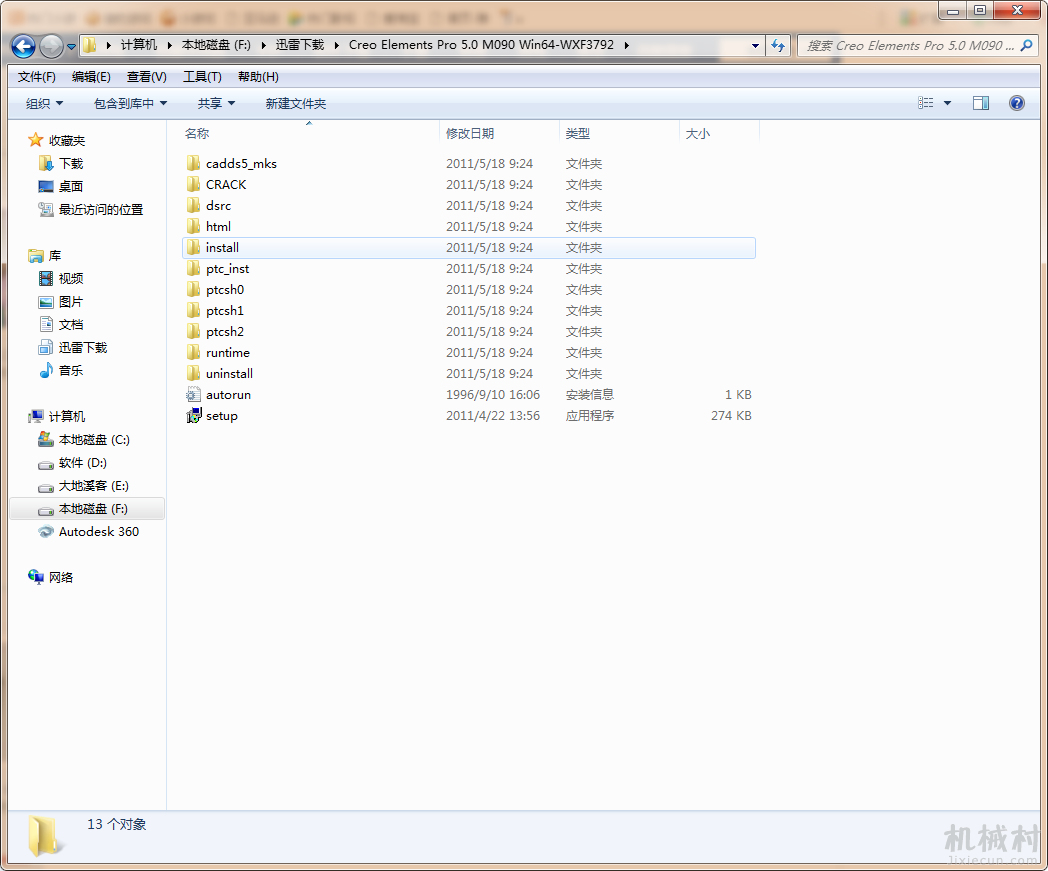Toggle the preview pane icon
The image size is (1048, 871).
coord(980,103)
